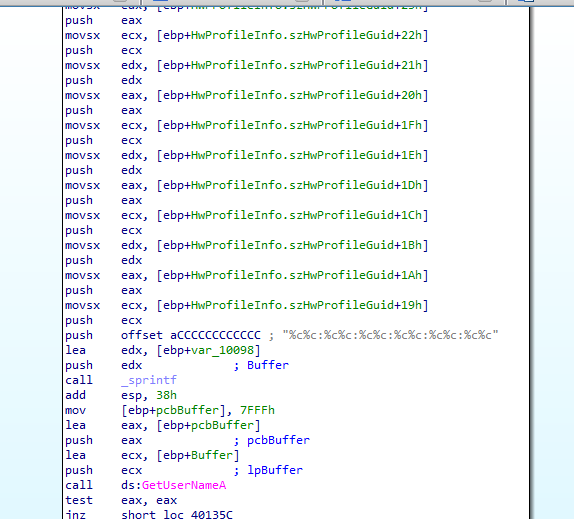Select the movsx edx line with szHwProfileGuid+1Bh
This screenshot has height=519, width=574.
click(x=247, y=246)
